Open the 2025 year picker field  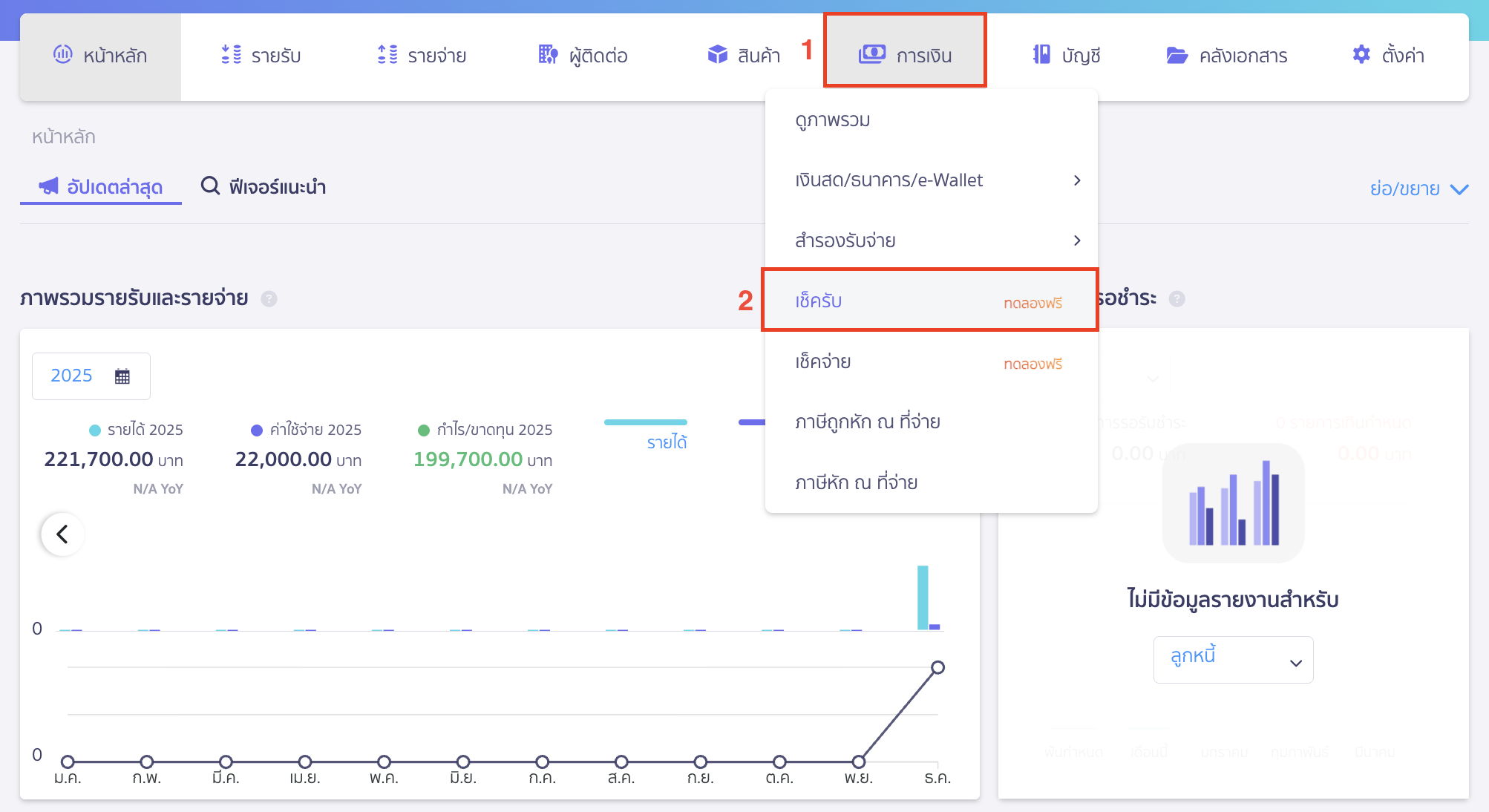[91, 376]
